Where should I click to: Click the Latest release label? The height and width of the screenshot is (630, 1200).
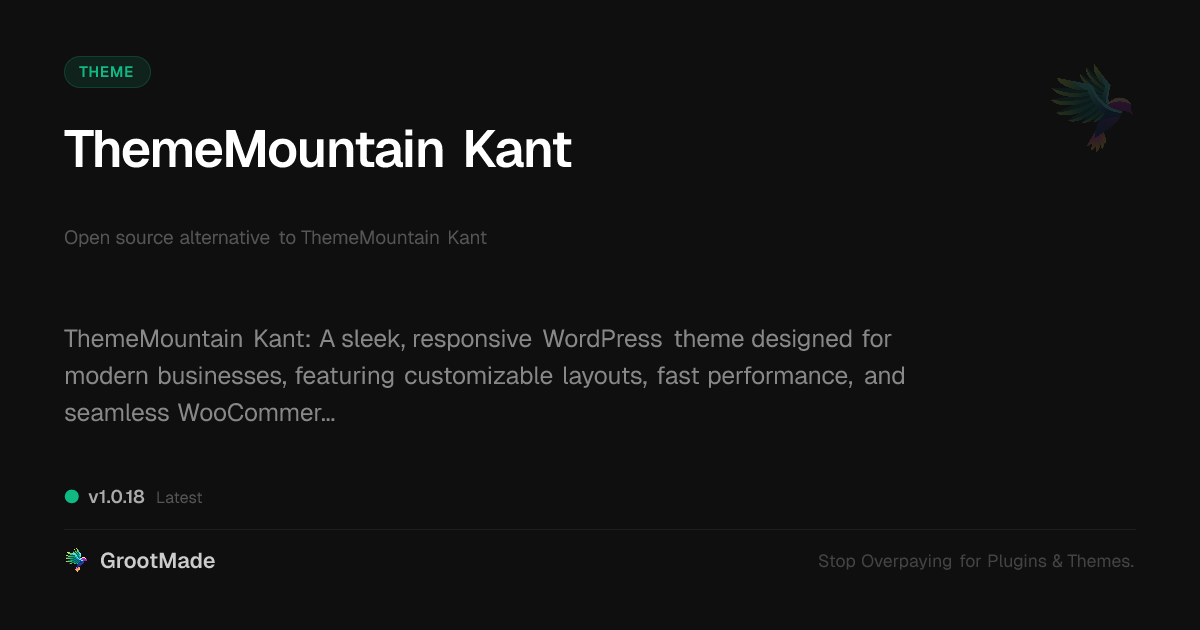[x=179, y=497]
